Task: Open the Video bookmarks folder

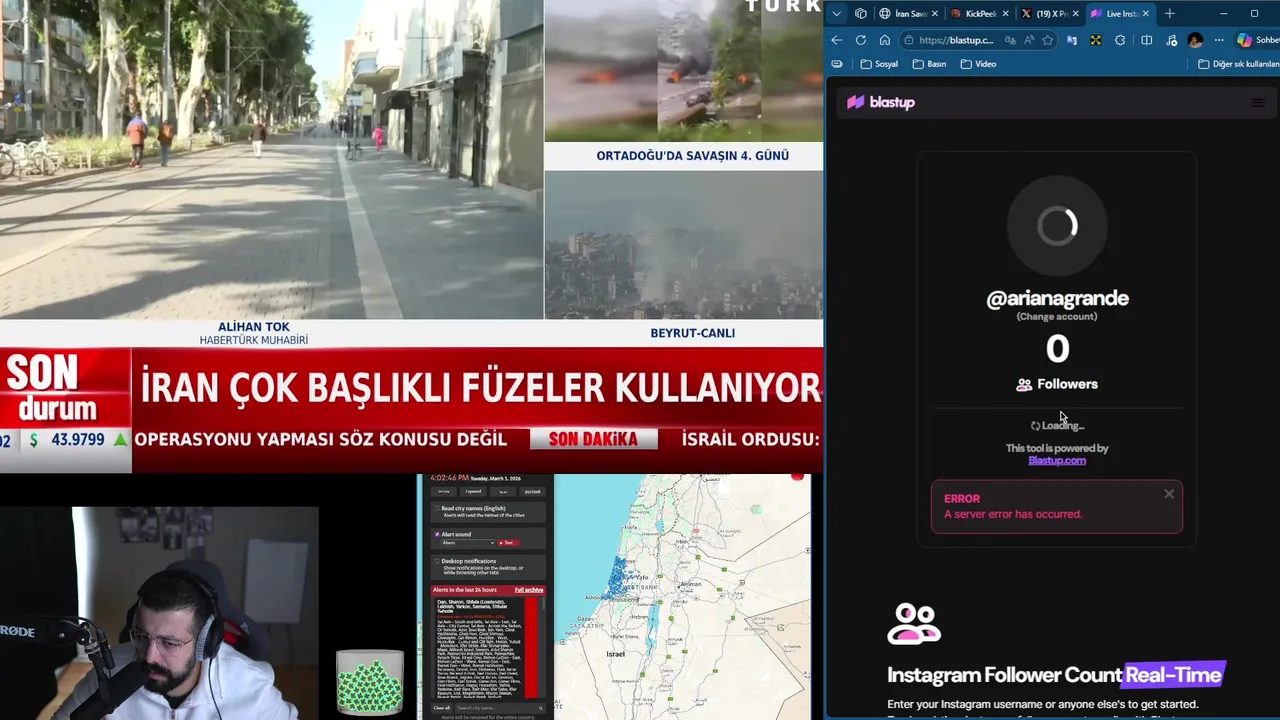Action: 978,64
